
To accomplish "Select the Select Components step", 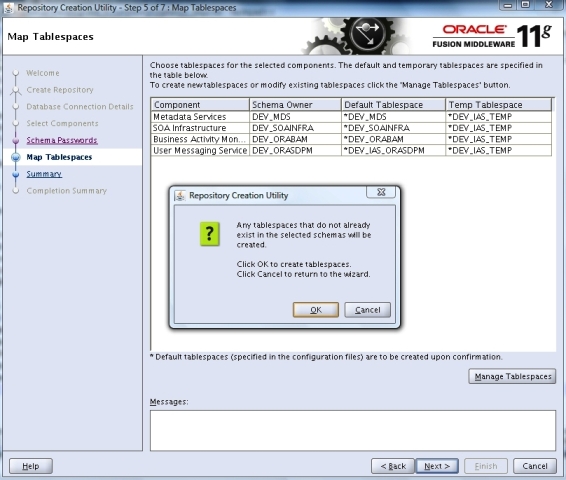I will [x=62, y=123].
